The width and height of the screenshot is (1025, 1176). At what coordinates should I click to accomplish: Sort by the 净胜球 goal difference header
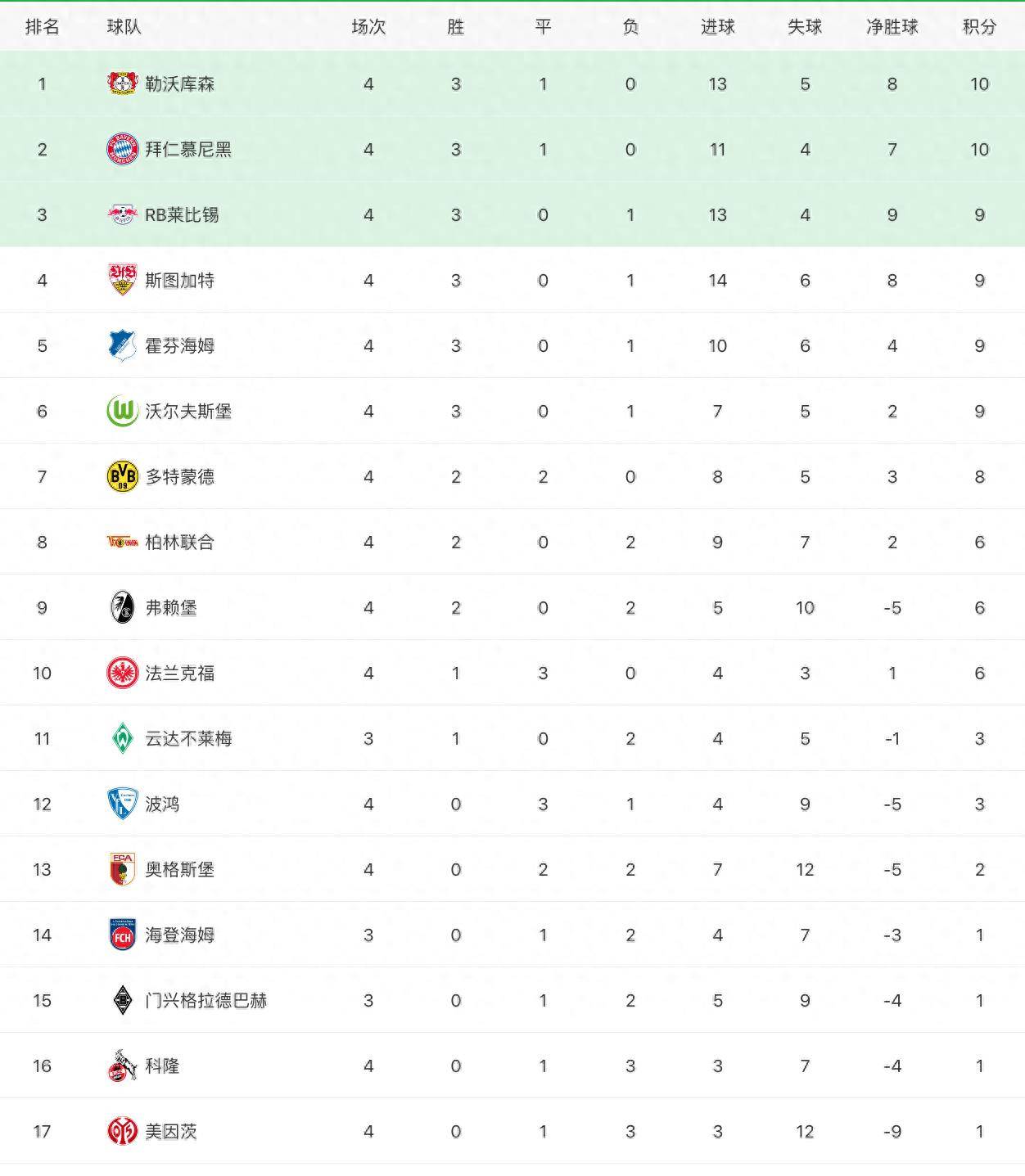coord(892,27)
